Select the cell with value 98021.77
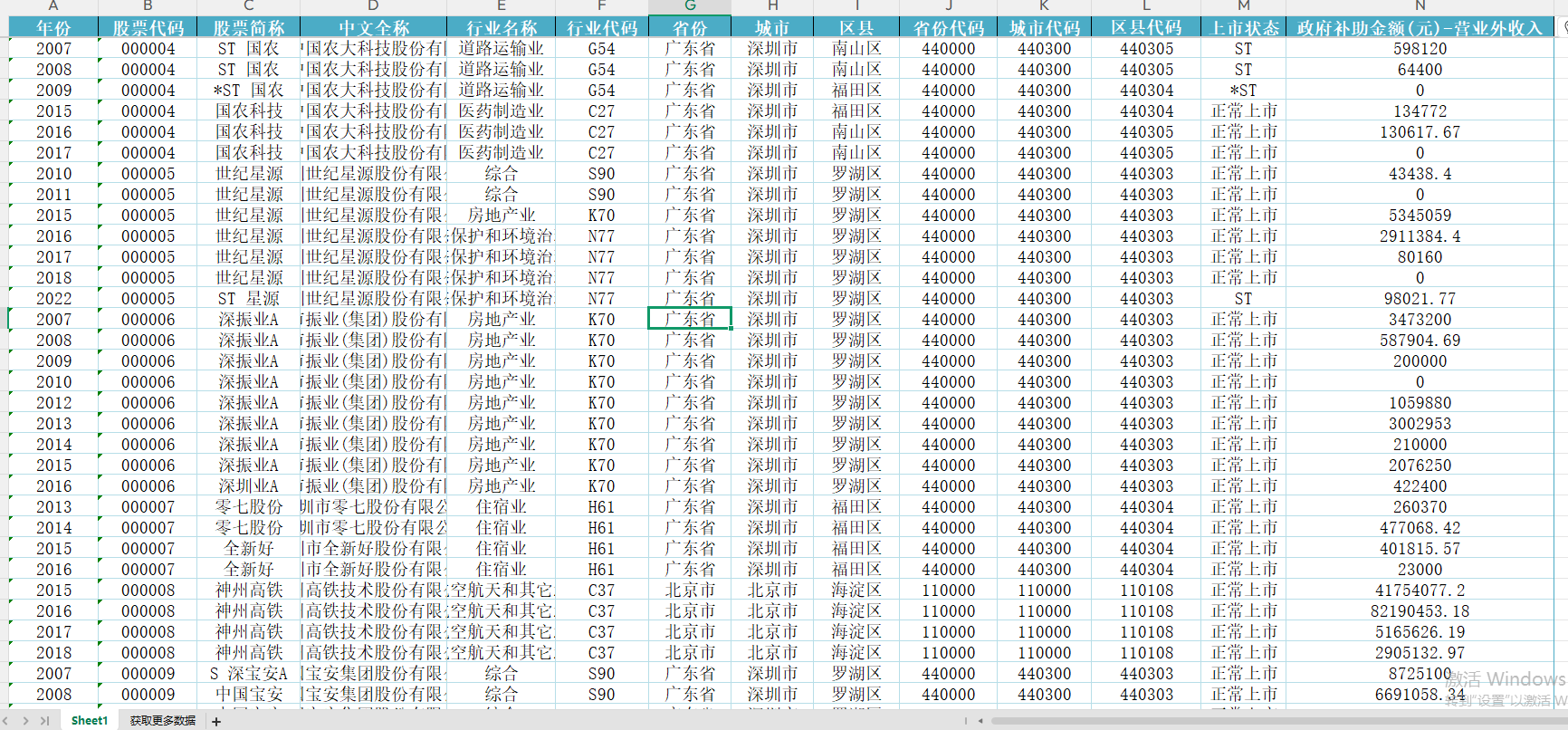Image resolution: width=1568 pixels, height=730 pixels. (1420, 299)
